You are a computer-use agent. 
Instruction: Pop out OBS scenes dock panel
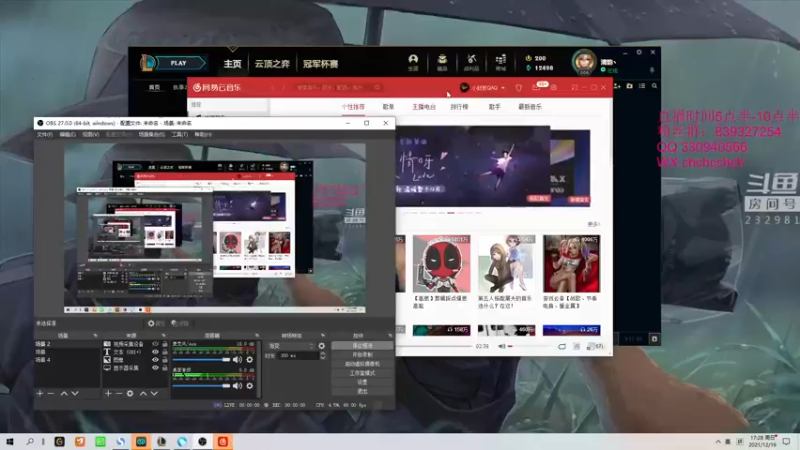point(95,336)
